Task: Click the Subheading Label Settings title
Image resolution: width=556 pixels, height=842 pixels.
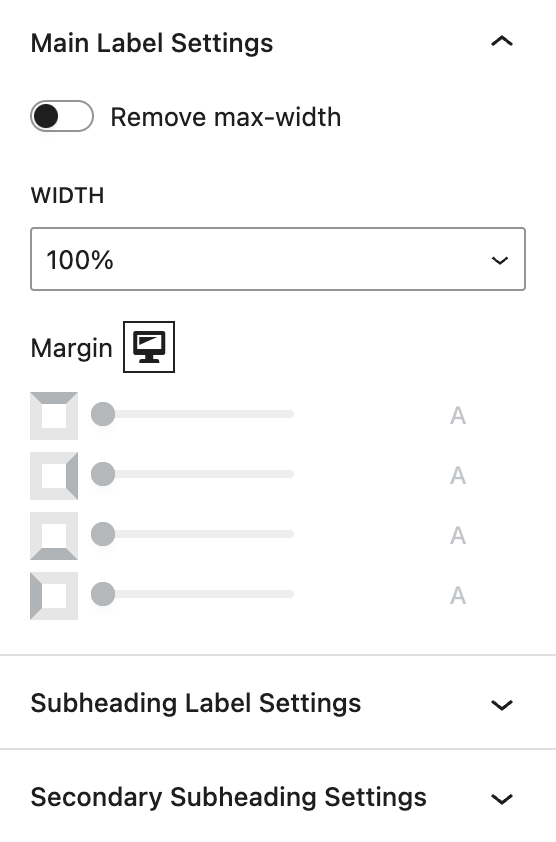Action: [196, 703]
